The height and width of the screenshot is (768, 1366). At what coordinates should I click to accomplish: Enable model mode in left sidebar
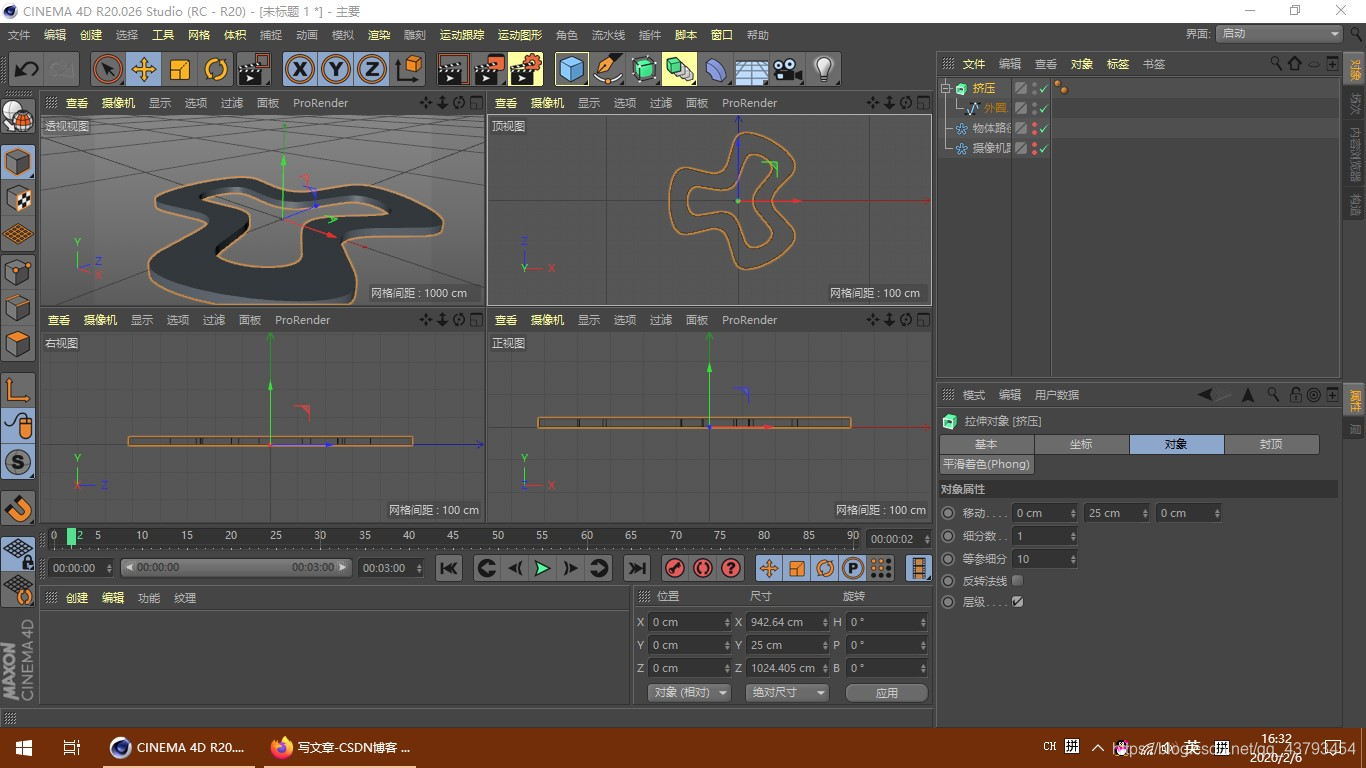(x=18, y=162)
